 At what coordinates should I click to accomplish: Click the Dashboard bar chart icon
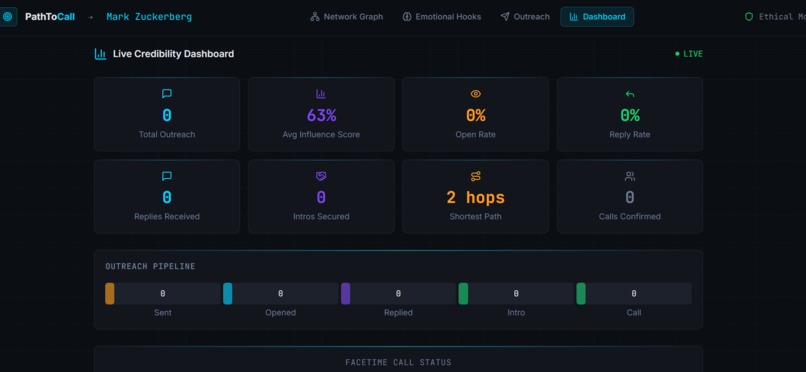[574, 17]
